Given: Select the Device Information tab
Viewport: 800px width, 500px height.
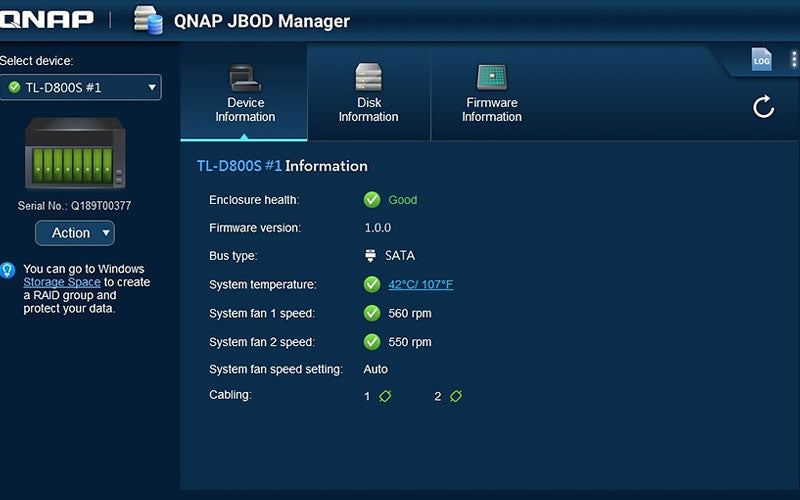Looking at the screenshot, I should coord(245,93).
